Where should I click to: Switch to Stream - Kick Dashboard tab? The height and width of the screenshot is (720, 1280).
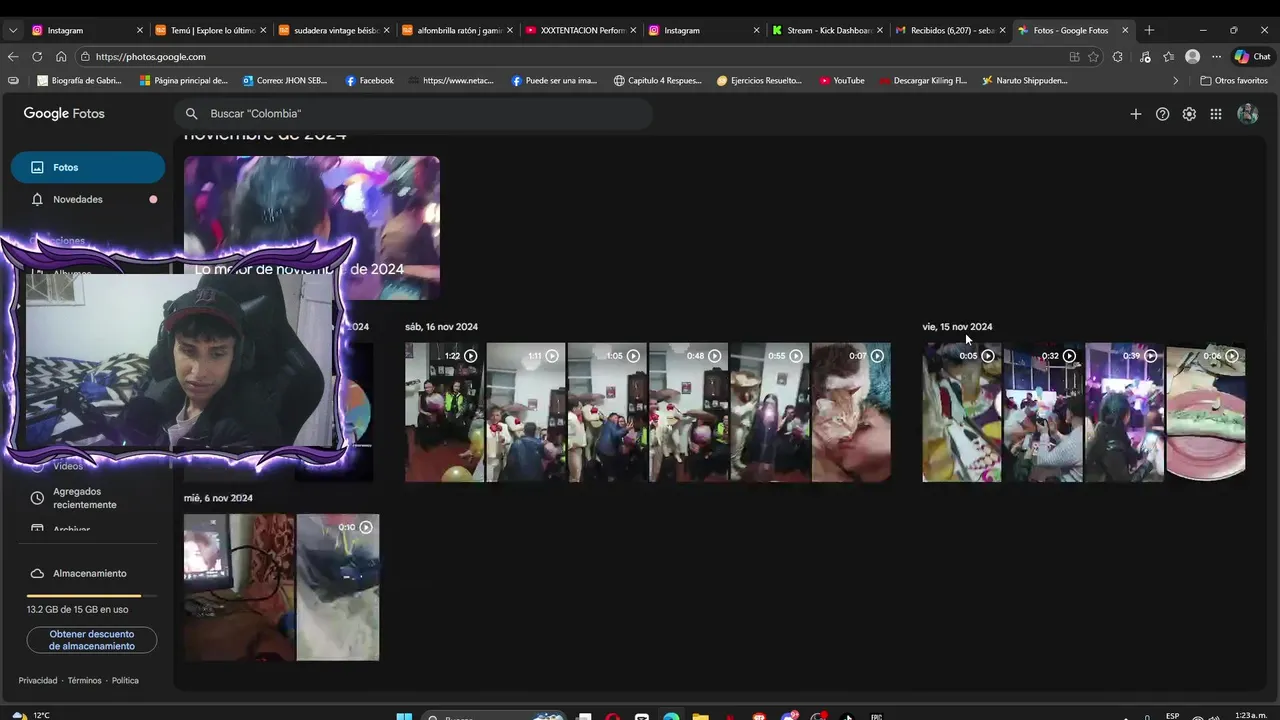(x=827, y=30)
